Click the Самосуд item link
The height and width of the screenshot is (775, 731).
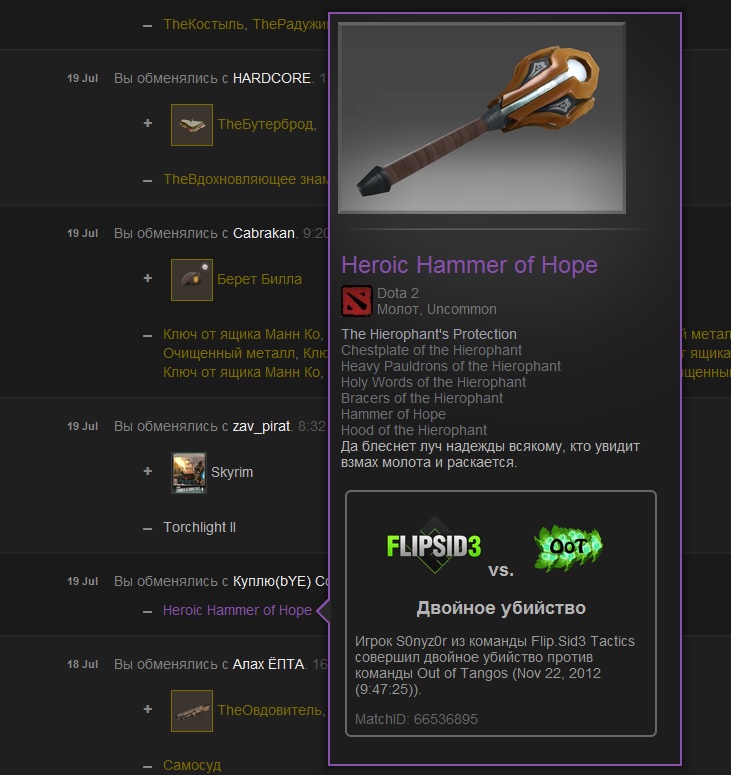pyautogui.click(x=192, y=765)
